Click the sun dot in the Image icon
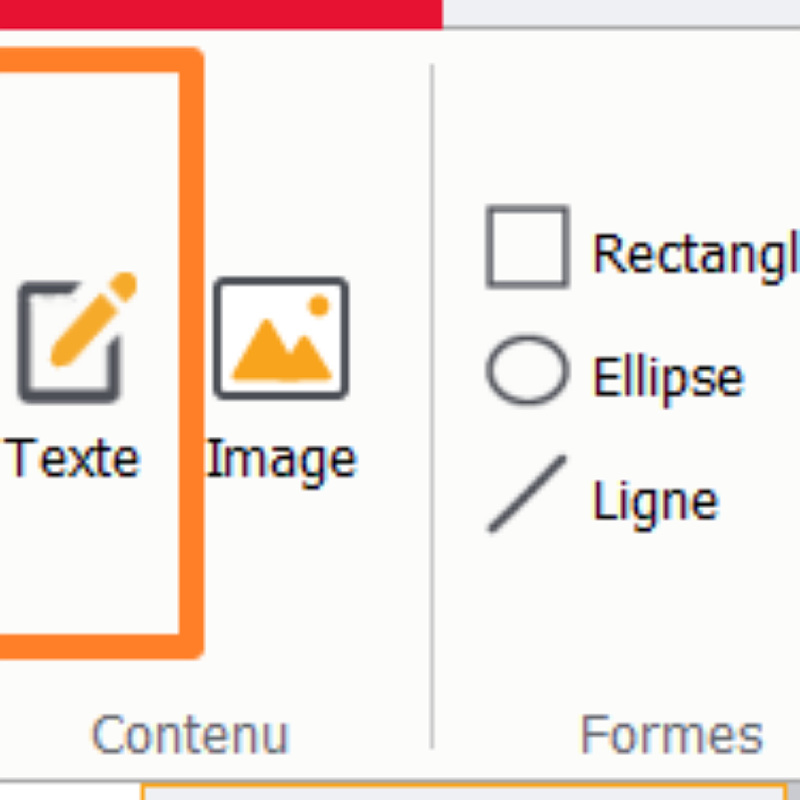This screenshot has width=800, height=800. tap(319, 305)
